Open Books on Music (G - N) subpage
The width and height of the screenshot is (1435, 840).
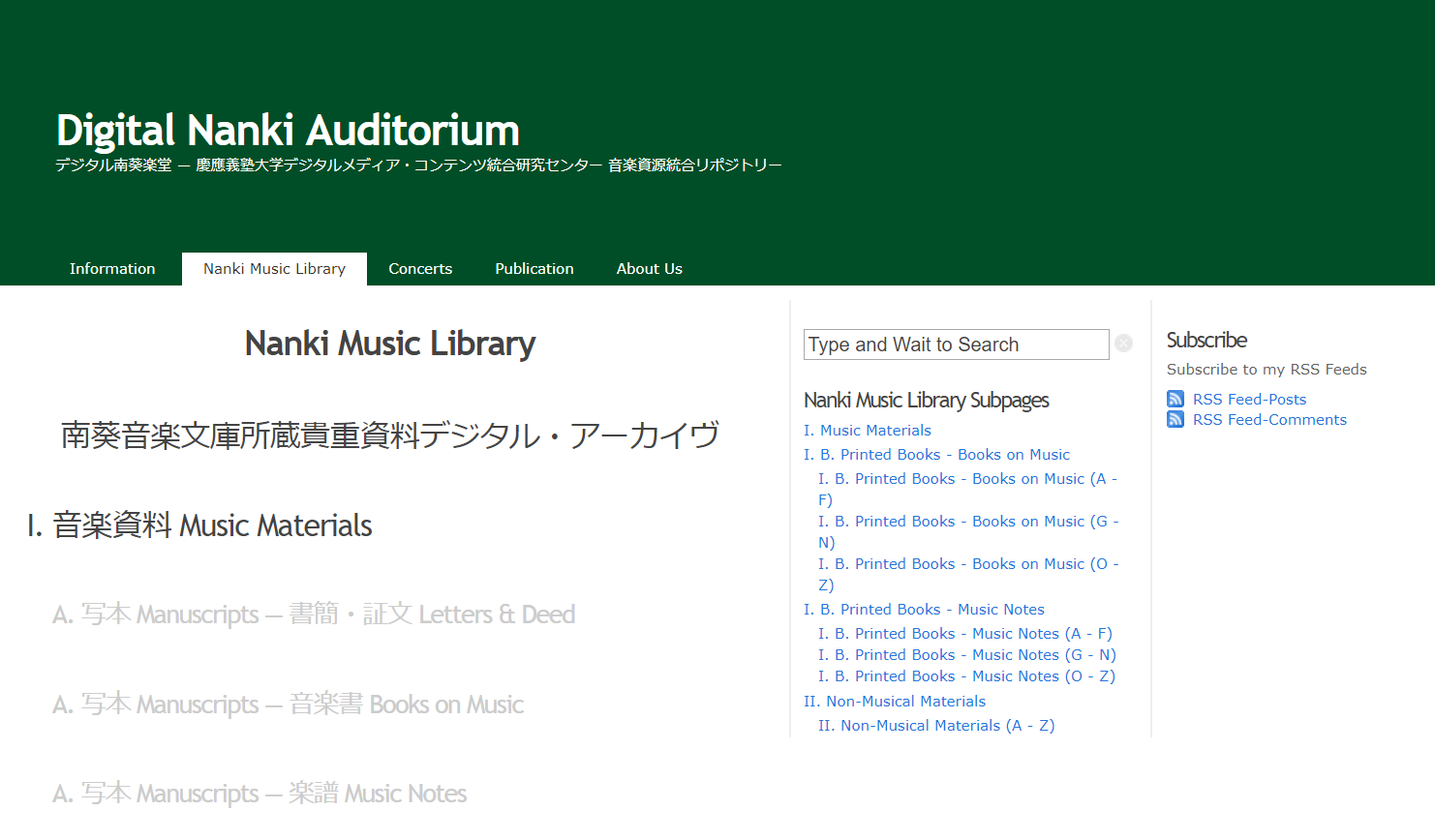point(967,521)
